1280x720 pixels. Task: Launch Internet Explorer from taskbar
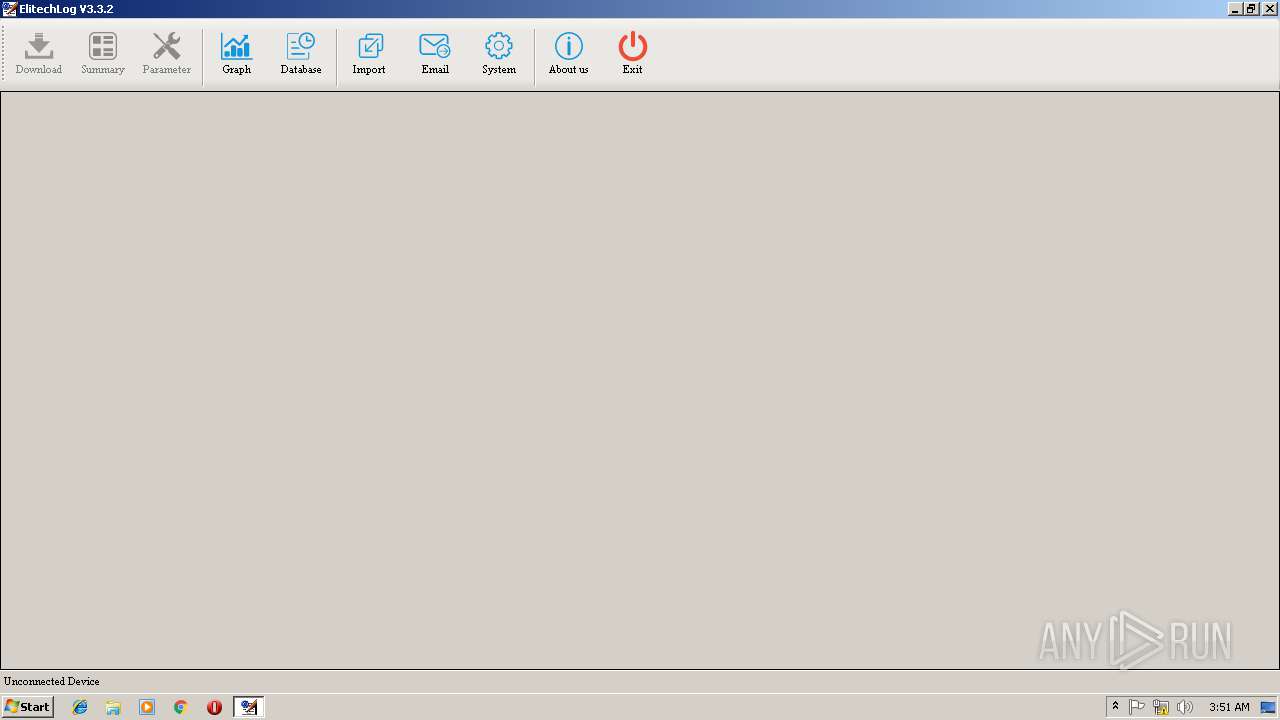(80, 707)
